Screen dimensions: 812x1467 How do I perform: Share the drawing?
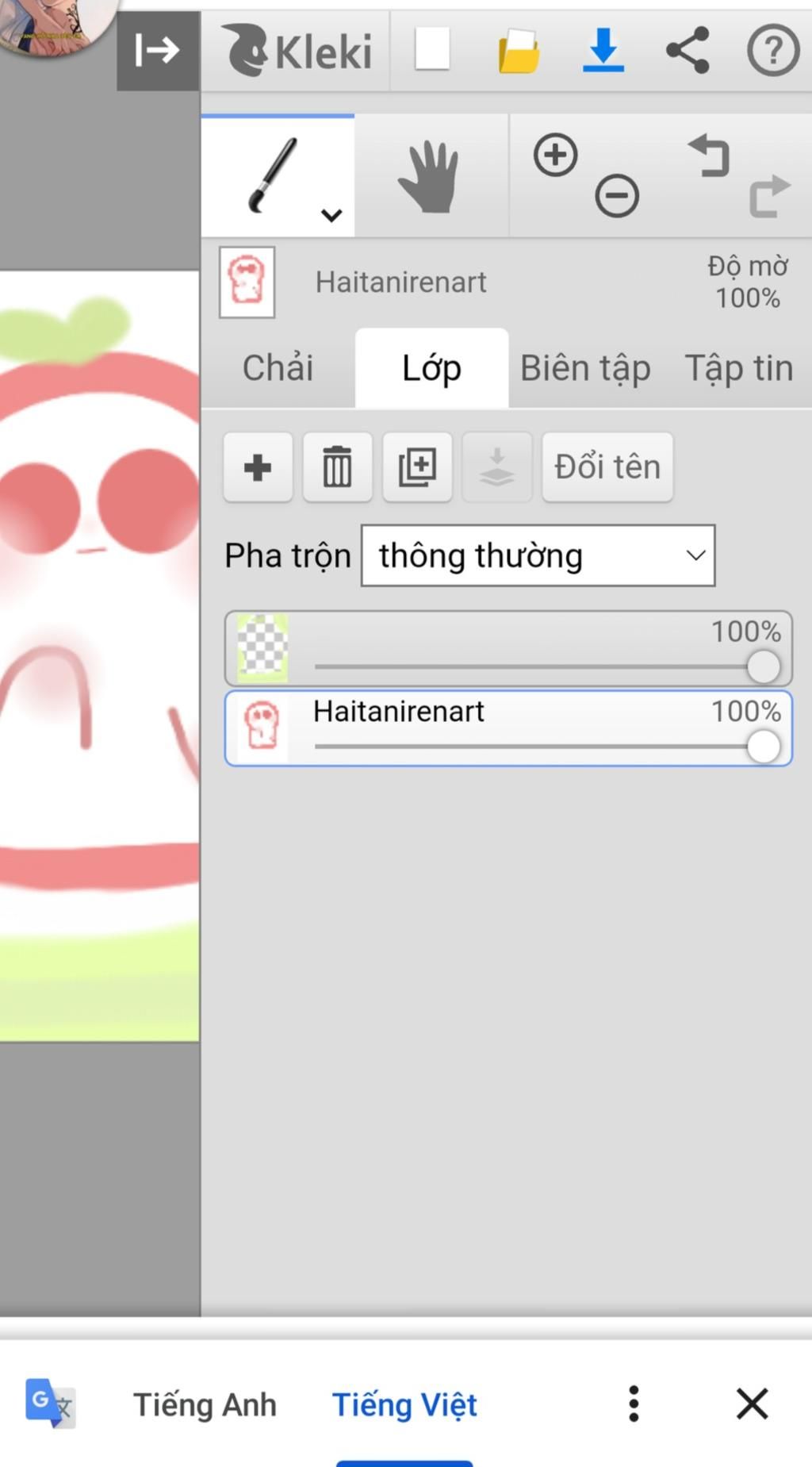(x=688, y=50)
